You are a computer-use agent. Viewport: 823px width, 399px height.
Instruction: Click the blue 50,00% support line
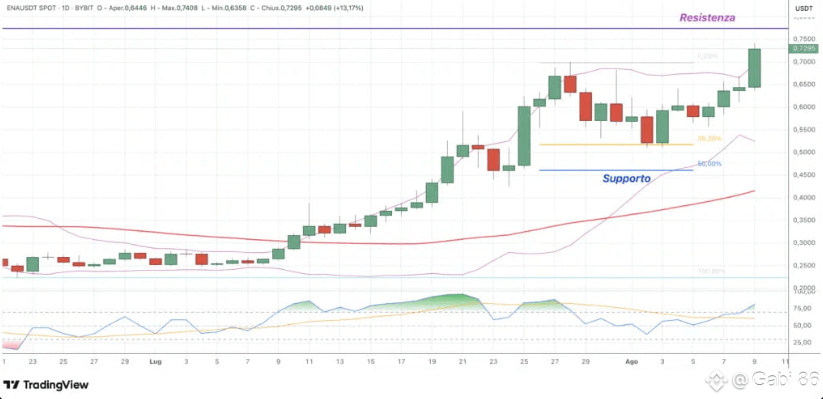pos(616,170)
